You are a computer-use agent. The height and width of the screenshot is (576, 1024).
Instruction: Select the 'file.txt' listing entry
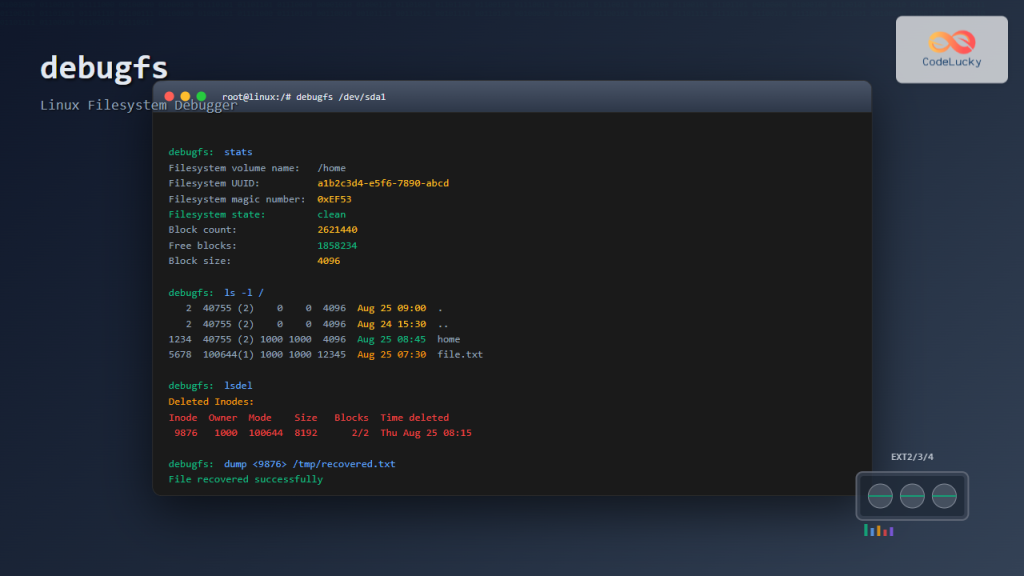(x=460, y=354)
